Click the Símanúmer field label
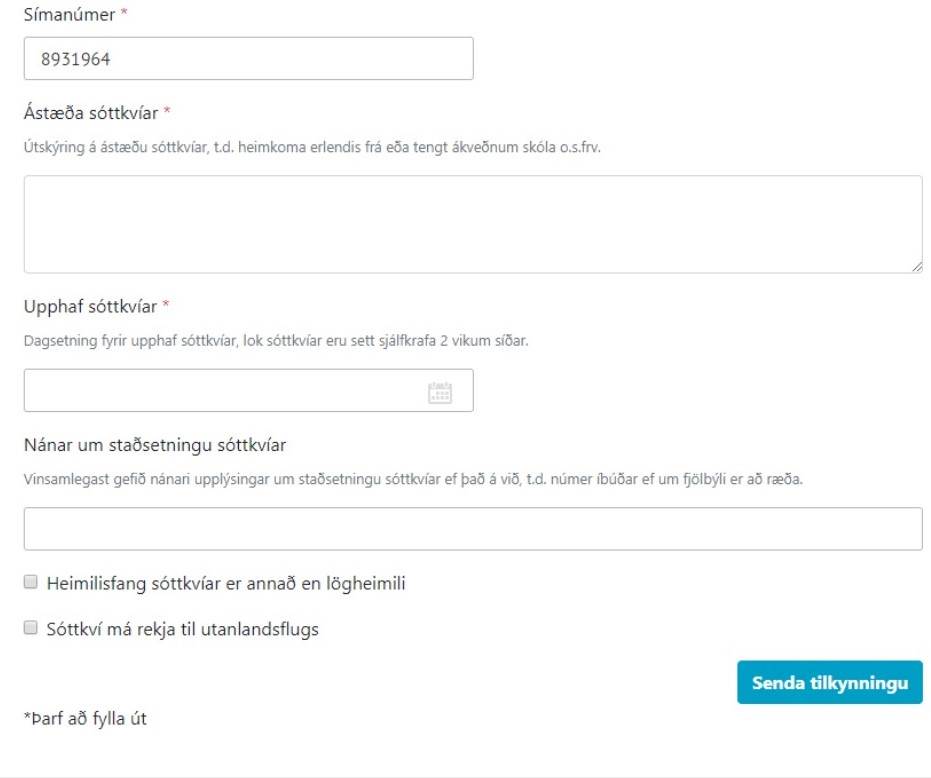This screenshot has width=931, height=778. 69,14
